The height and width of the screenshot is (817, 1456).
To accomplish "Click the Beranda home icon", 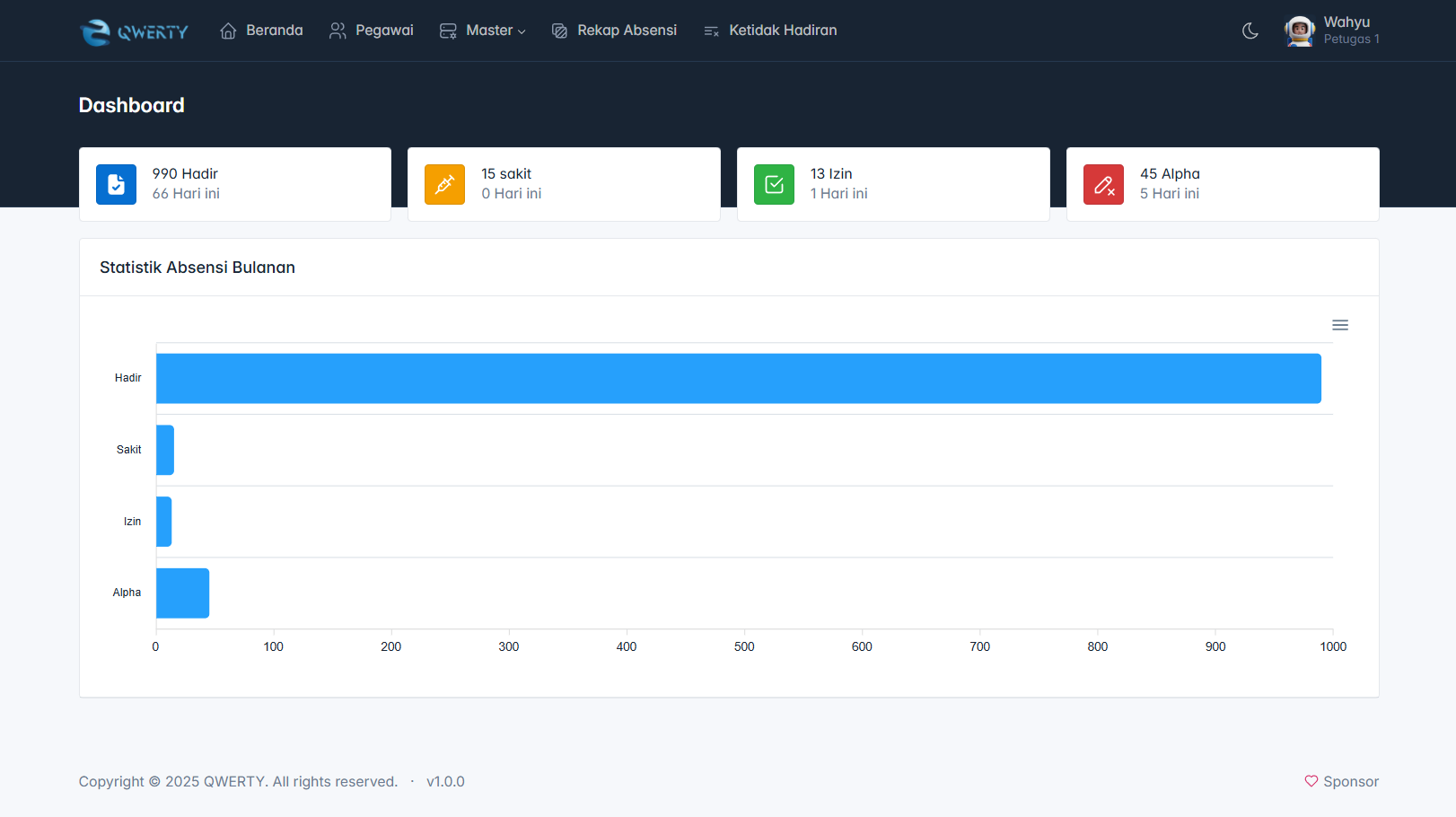I will tap(229, 31).
